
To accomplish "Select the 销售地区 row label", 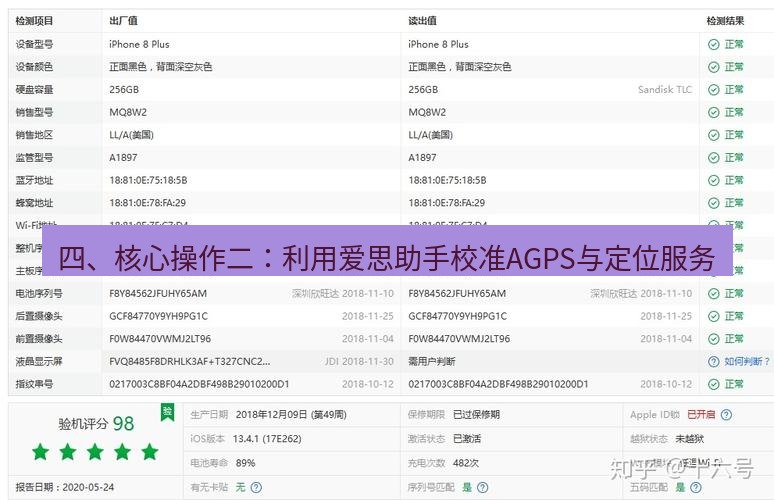I will tap(34, 135).
